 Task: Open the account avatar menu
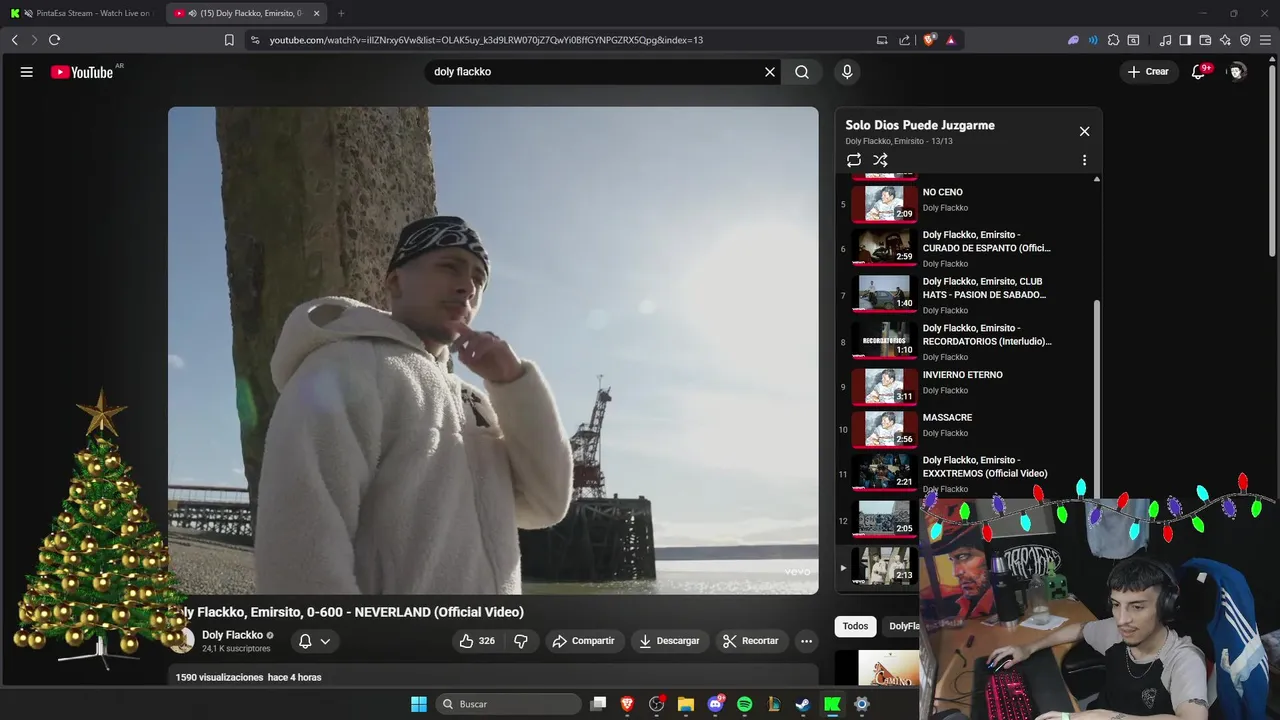pyautogui.click(x=1237, y=72)
